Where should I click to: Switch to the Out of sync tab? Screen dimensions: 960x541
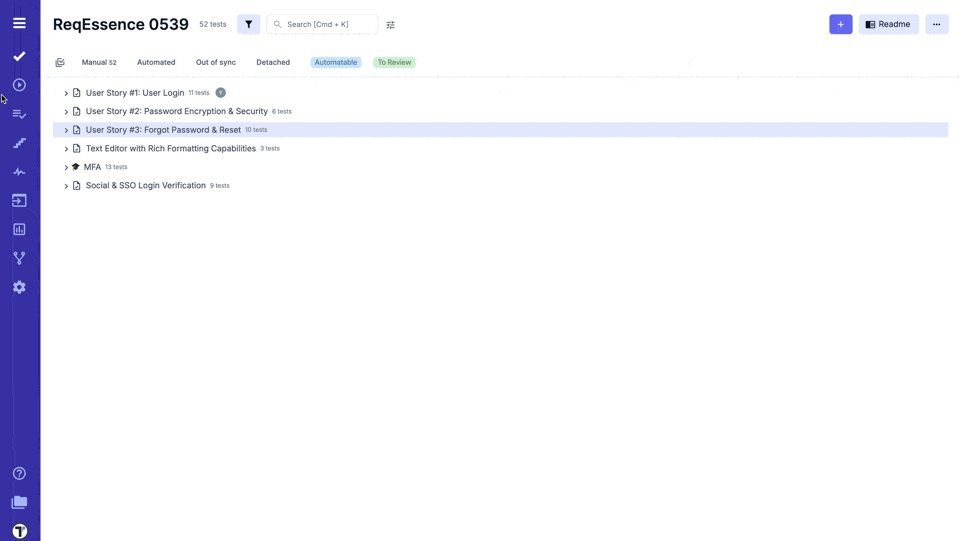(x=216, y=62)
